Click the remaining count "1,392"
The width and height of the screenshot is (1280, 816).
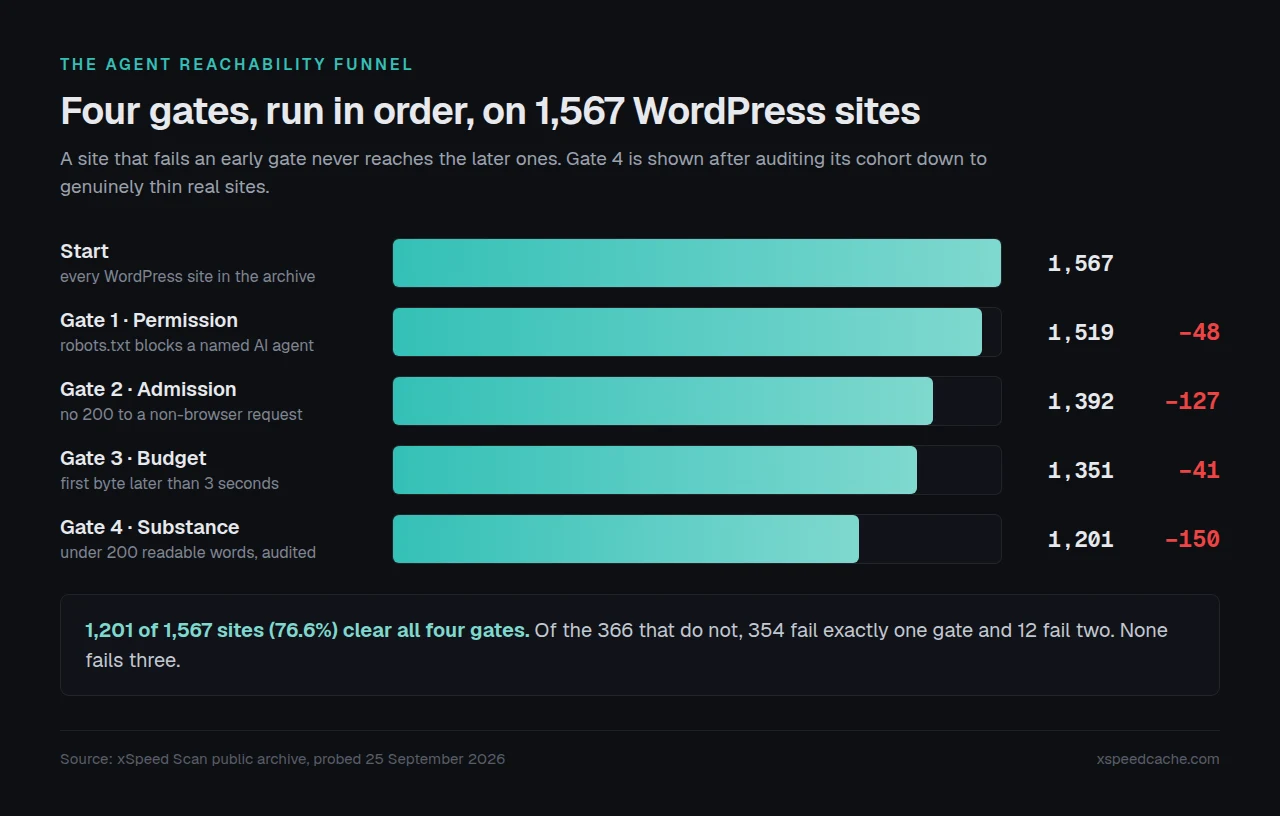click(1081, 402)
